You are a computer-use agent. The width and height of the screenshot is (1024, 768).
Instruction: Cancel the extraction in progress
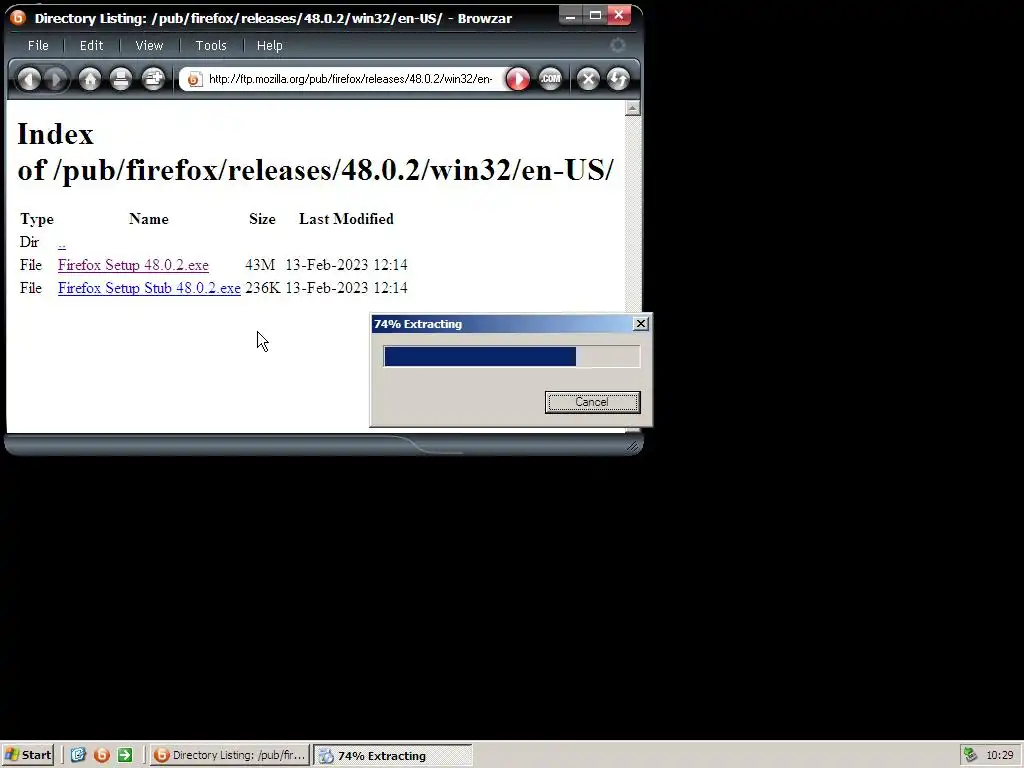[592, 402]
